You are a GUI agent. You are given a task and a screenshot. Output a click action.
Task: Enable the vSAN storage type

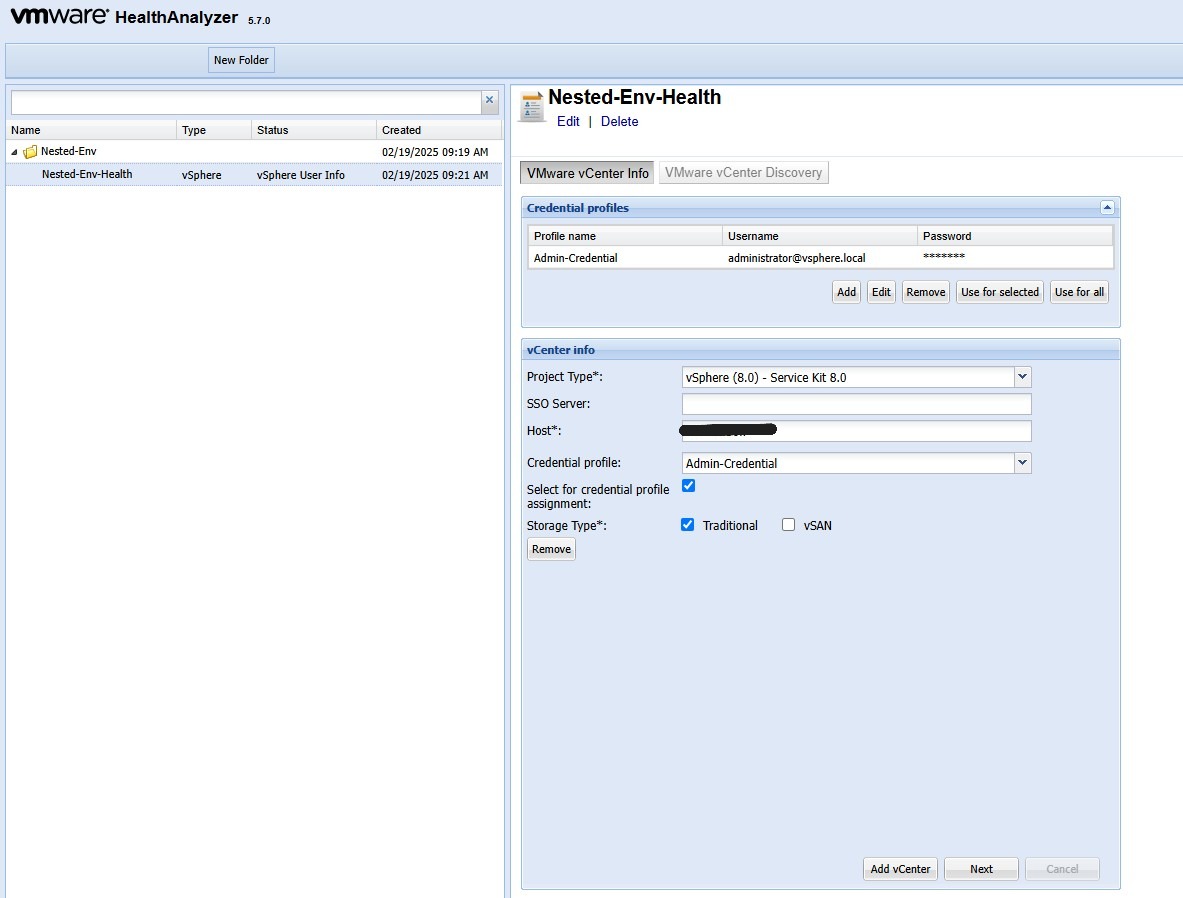tap(788, 524)
